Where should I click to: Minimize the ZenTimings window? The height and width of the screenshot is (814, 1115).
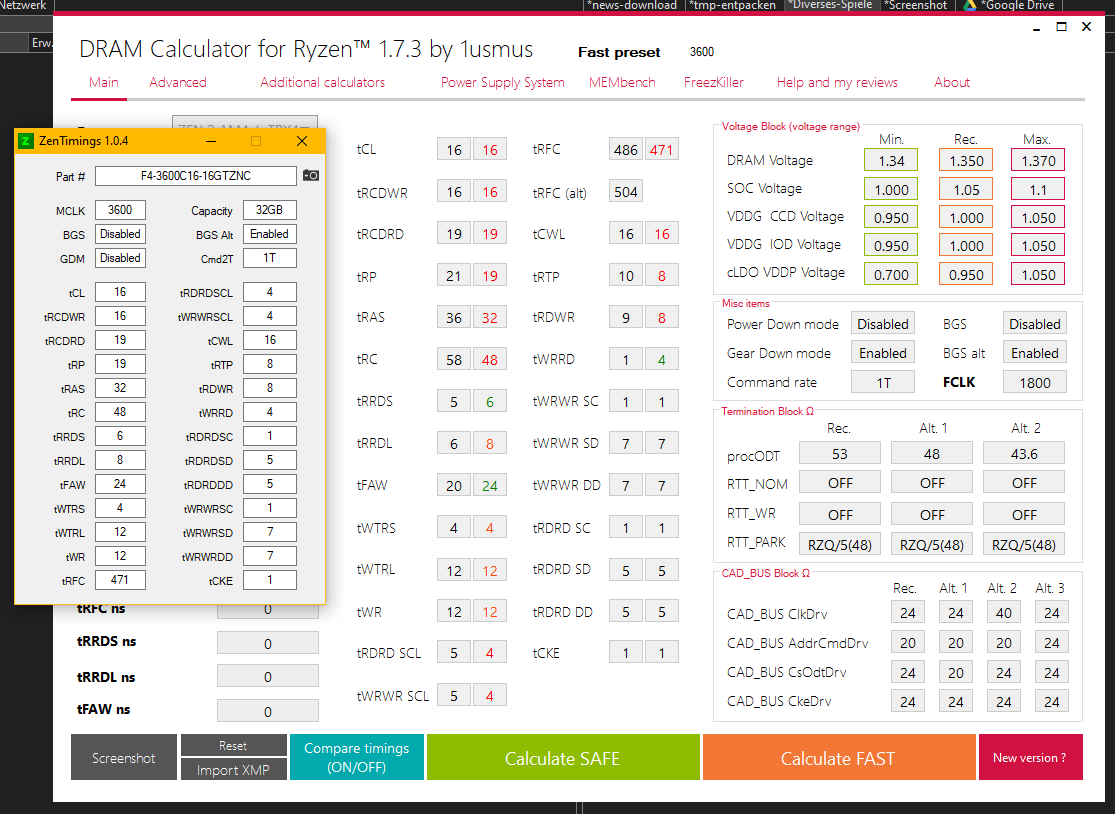(x=210, y=141)
